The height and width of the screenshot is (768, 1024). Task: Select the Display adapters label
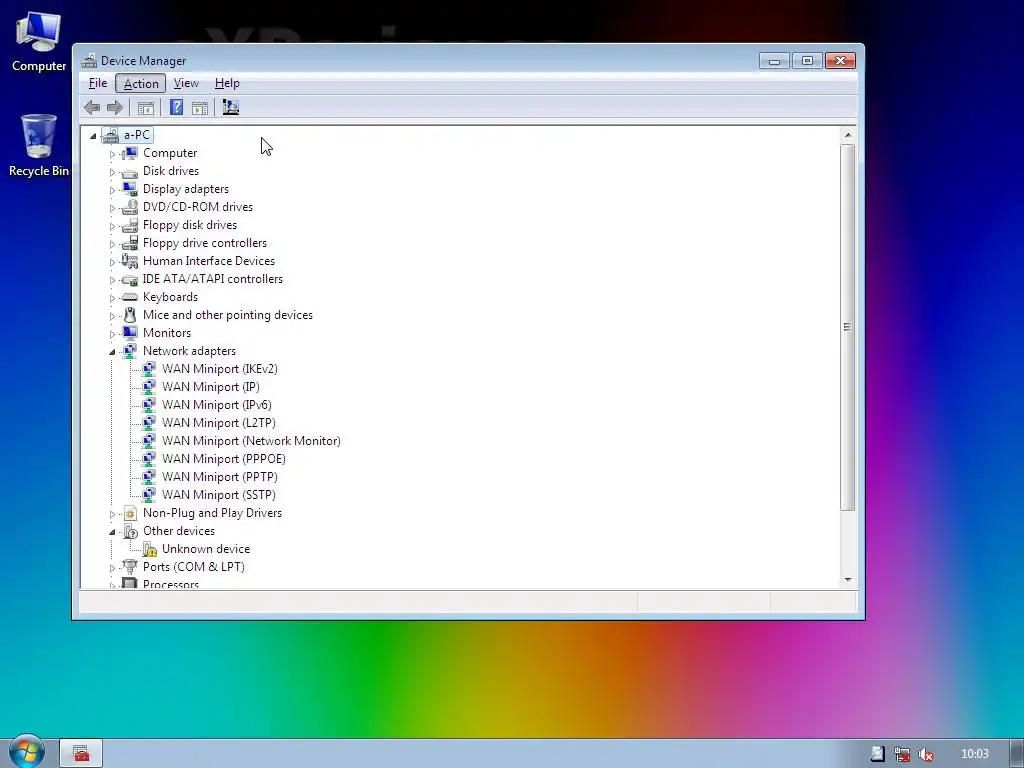[186, 189]
